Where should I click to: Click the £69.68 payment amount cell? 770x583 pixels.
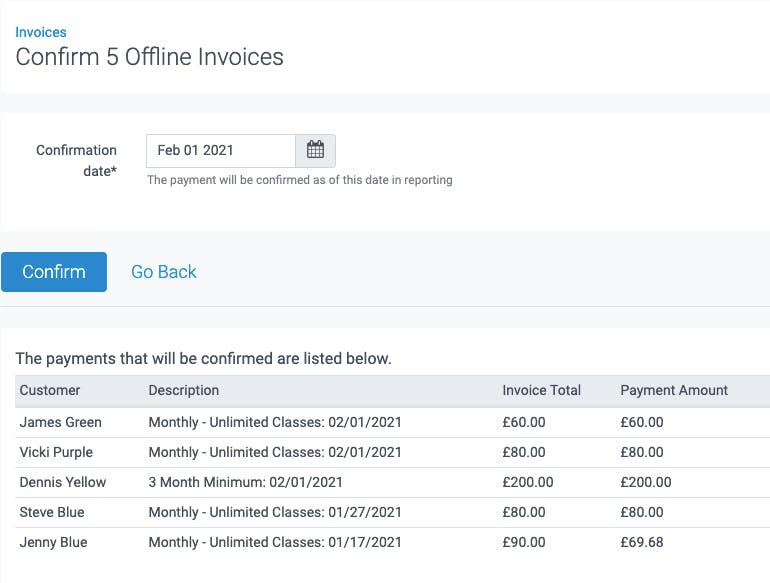[x=642, y=542]
